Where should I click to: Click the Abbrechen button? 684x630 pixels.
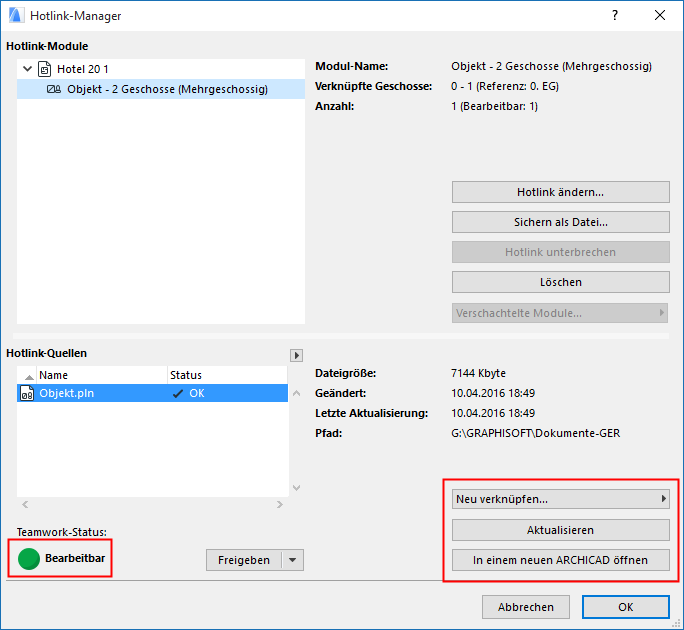tap(526, 607)
